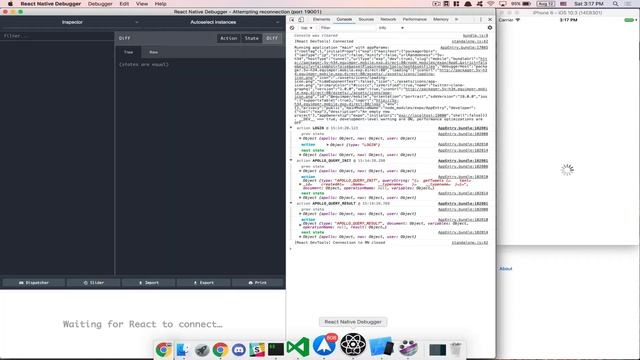
Task: Expand the {type: "LOGIN"} action object
Action: (x=327, y=144)
